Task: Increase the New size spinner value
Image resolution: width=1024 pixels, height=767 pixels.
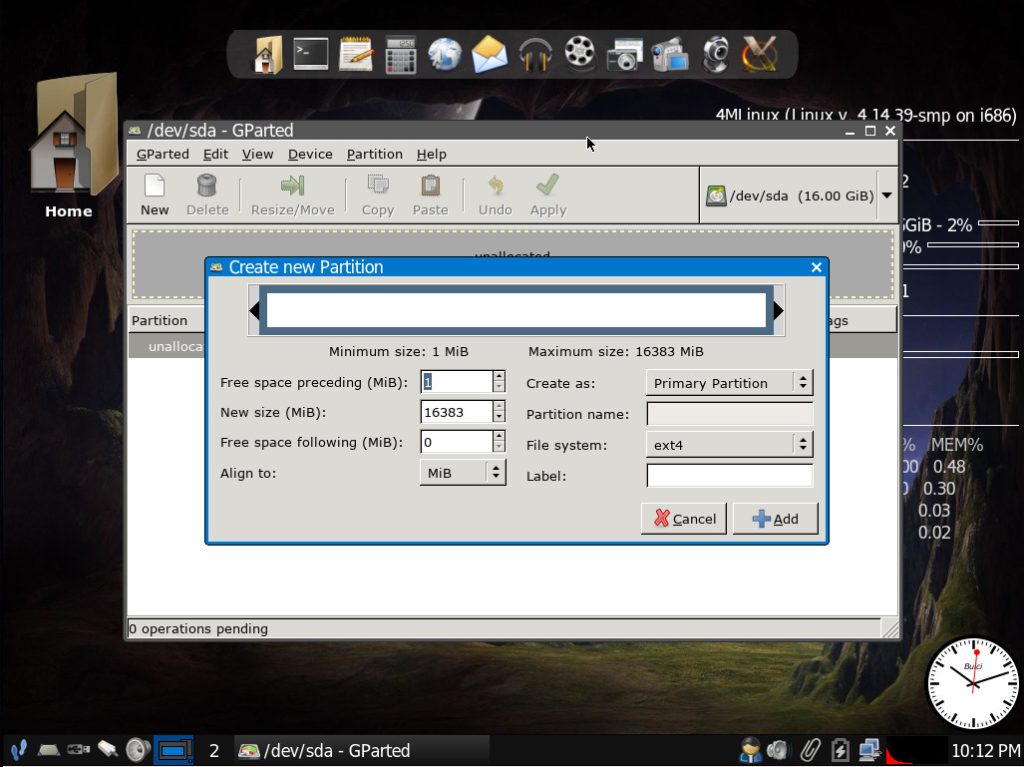Action: (x=499, y=407)
